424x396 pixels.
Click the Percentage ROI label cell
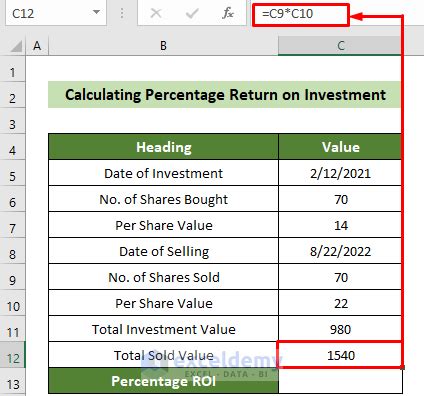click(163, 381)
